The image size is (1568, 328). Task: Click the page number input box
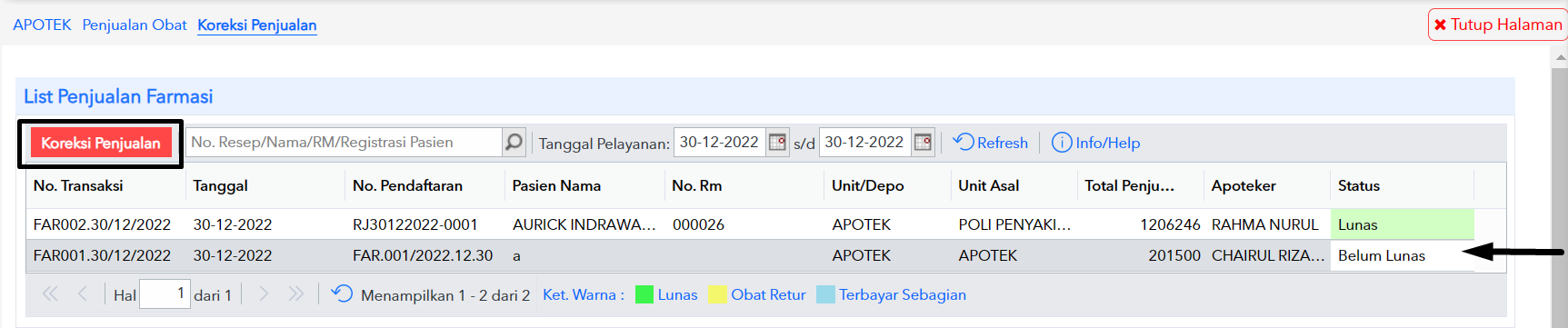165,293
